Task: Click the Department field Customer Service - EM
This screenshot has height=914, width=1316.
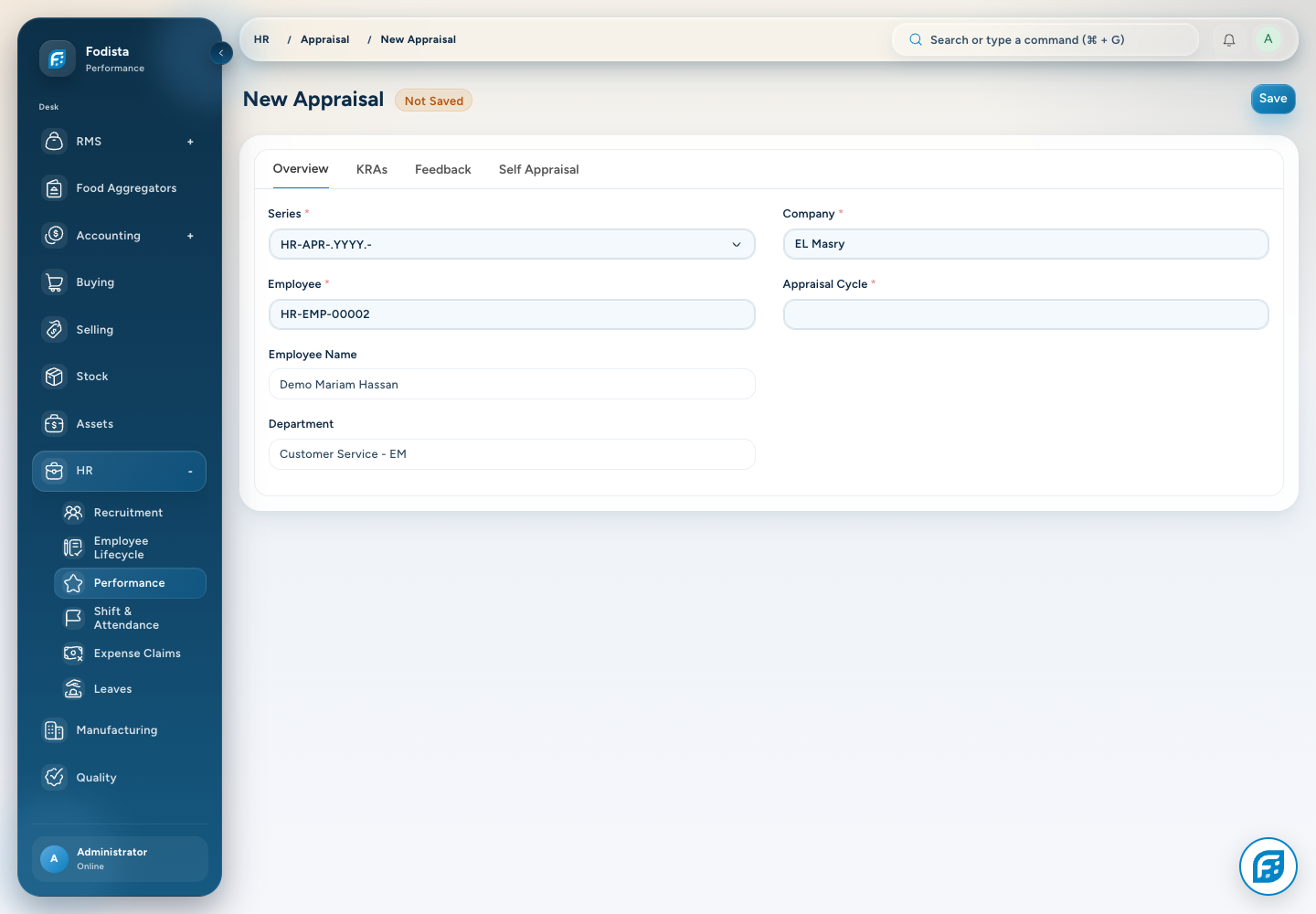Action: (512, 454)
